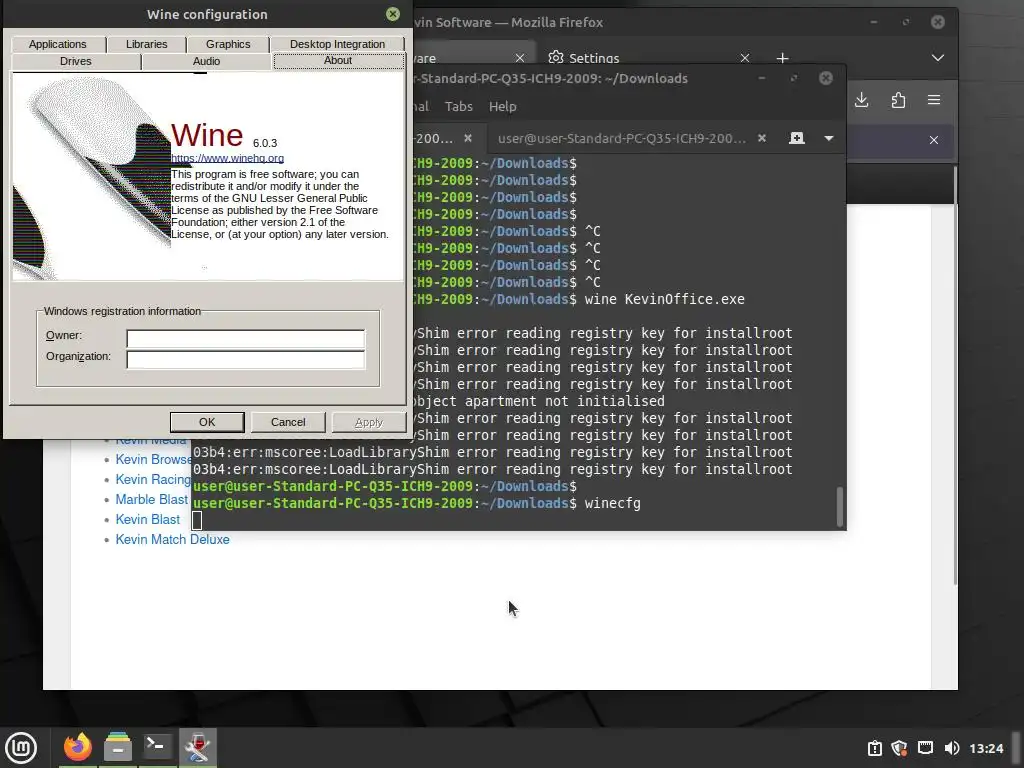Expand the terminal tab list dropdown arrow

pyautogui.click(x=829, y=138)
